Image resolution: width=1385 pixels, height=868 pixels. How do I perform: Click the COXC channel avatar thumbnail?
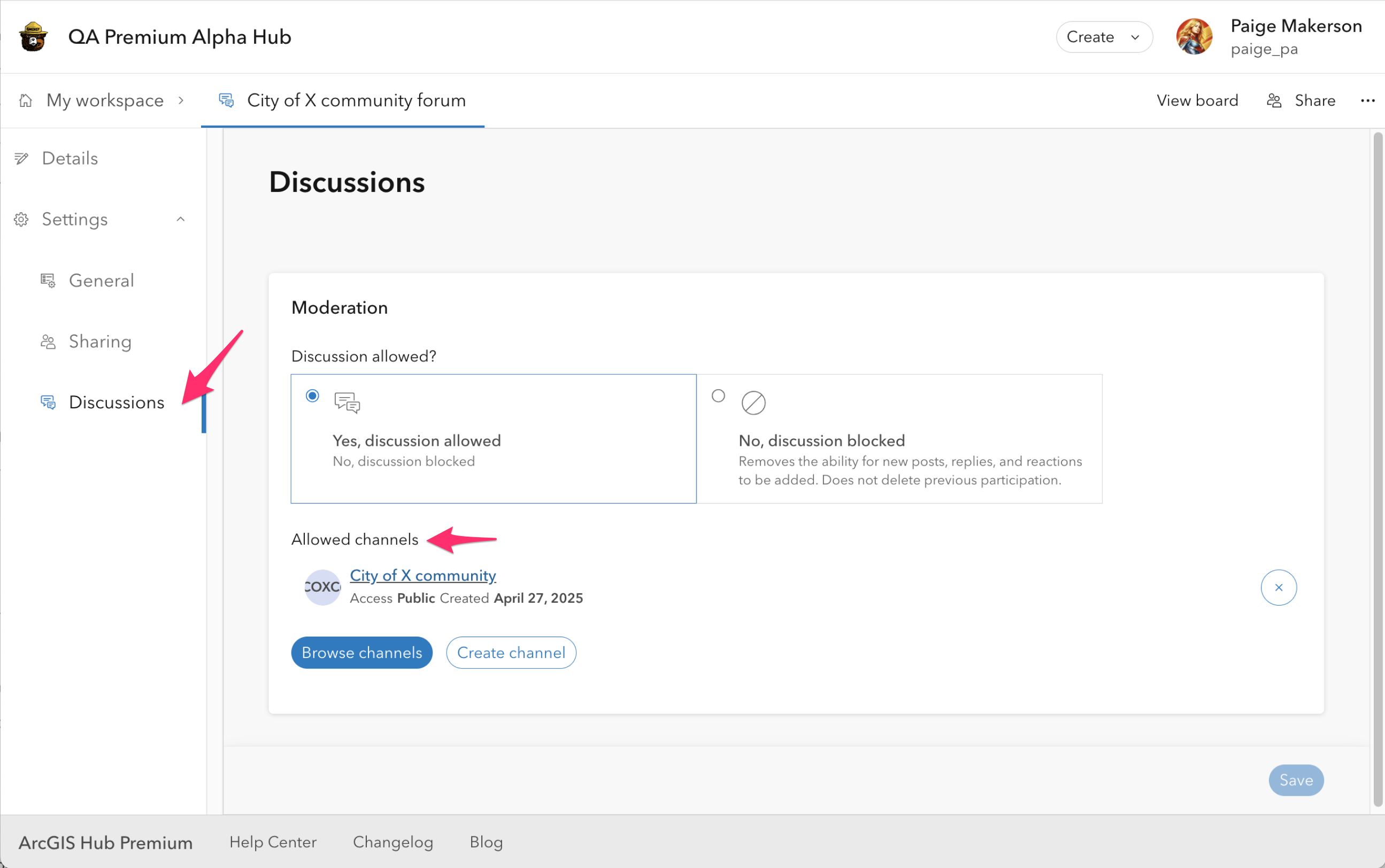pos(322,587)
